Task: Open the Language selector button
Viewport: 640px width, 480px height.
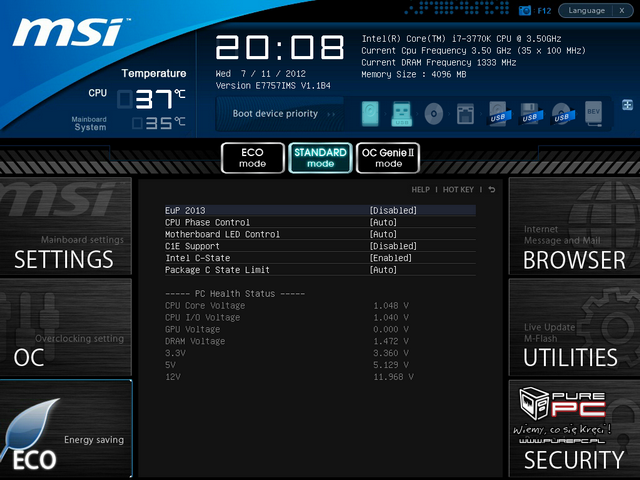Action: pos(586,10)
